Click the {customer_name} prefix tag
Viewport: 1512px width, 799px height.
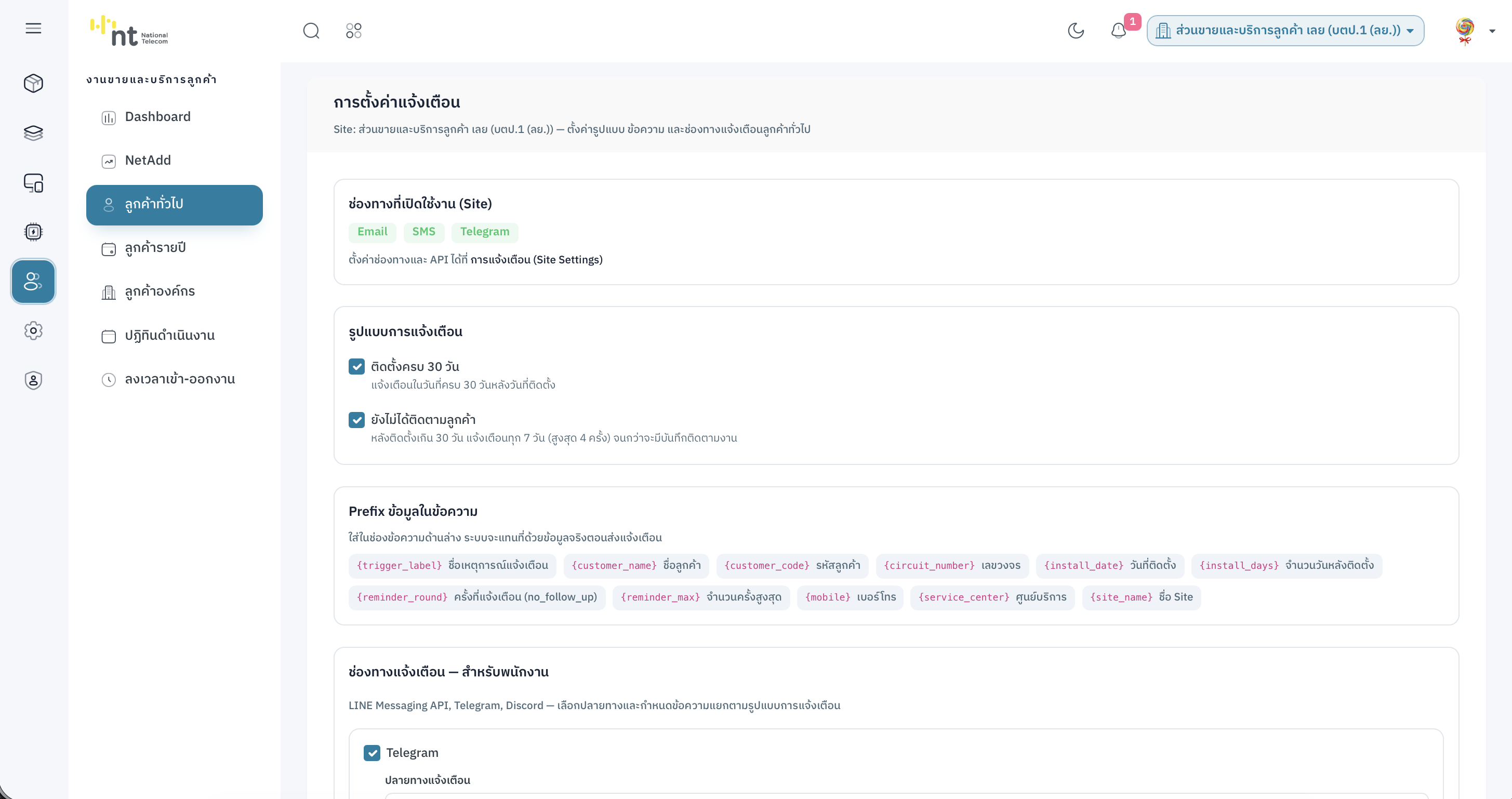[635, 565]
